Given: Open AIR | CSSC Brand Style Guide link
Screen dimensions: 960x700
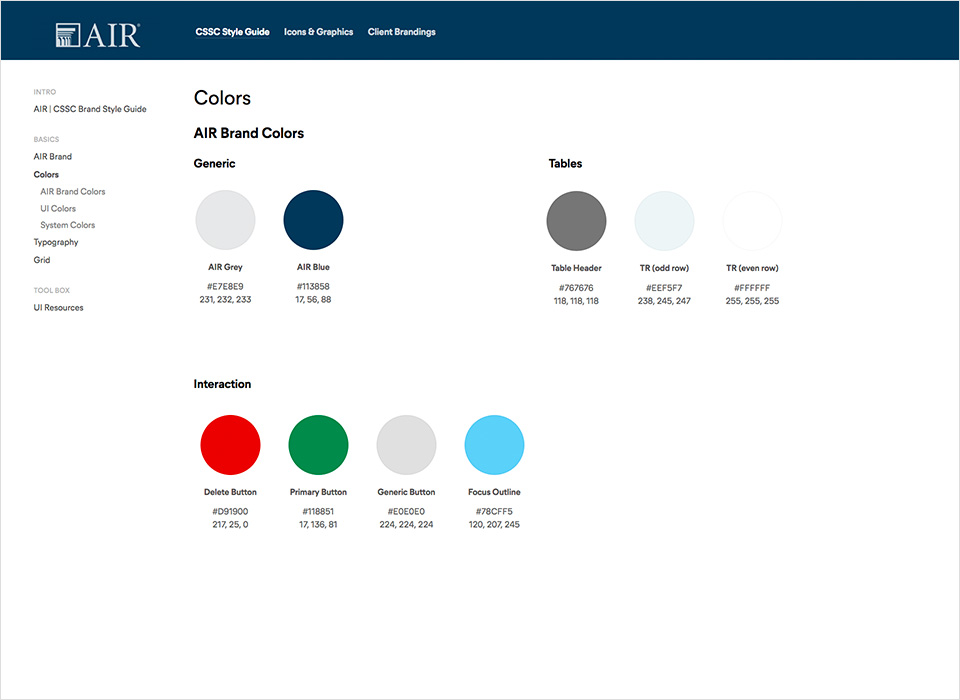Looking at the screenshot, I should click(90, 109).
